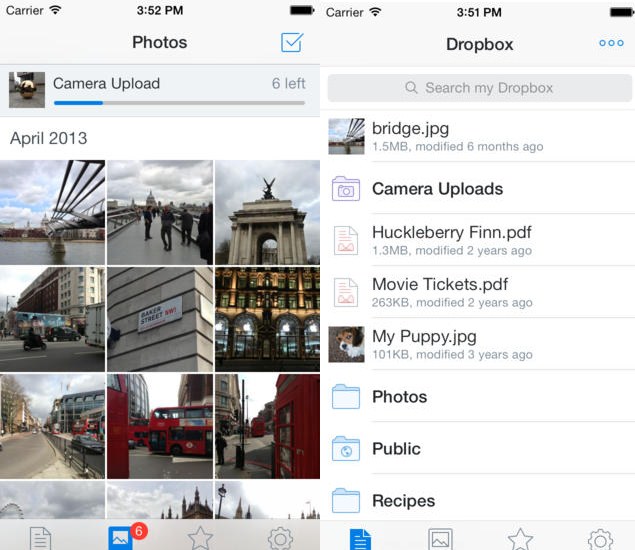The height and width of the screenshot is (550, 635).
Task: Select the Photos tab with badge 6
Action: tap(120, 538)
